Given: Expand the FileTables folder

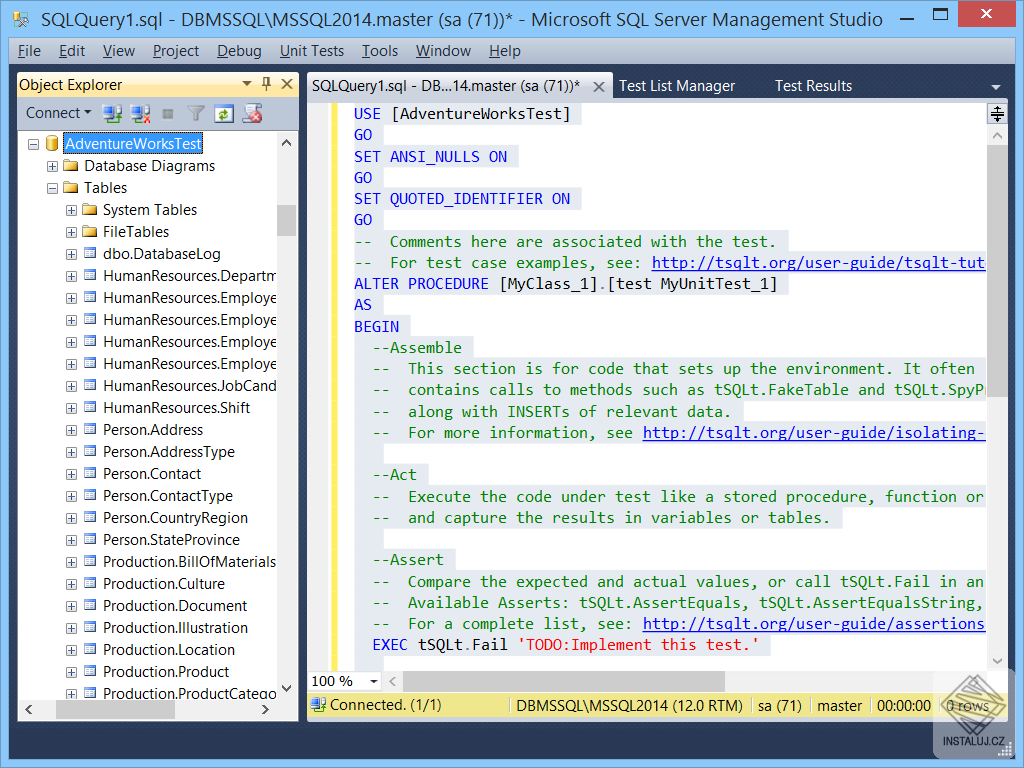Looking at the screenshot, I should coord(71,232).
